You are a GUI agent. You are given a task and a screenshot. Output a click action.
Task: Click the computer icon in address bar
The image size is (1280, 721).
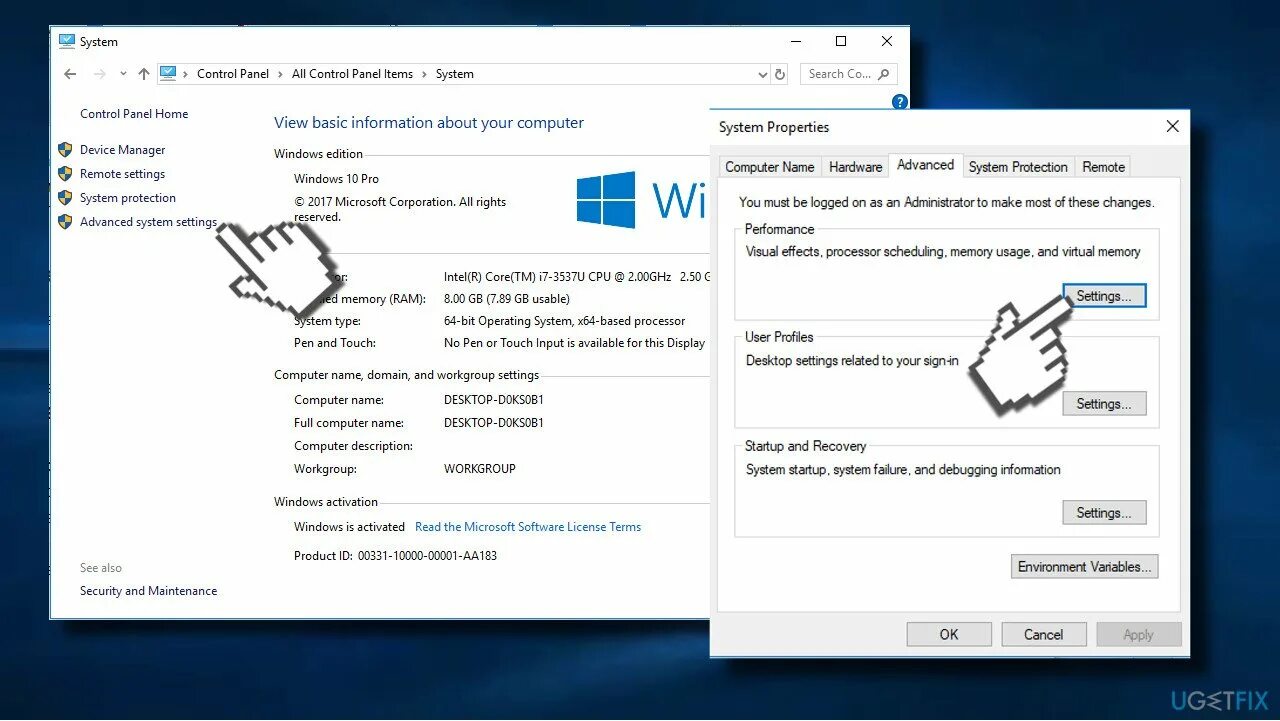[x=168, y=73]
